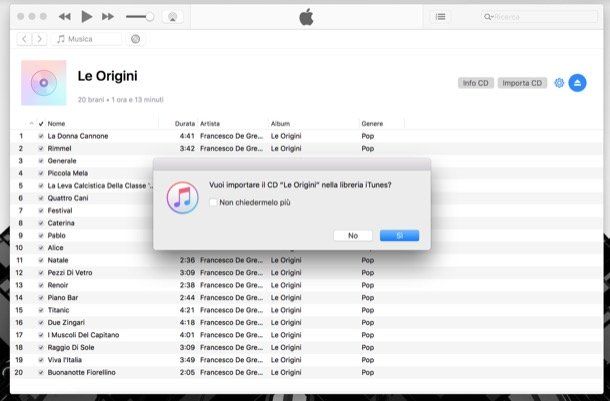
Task: Click the rewind previous track button
Action: 65,17
